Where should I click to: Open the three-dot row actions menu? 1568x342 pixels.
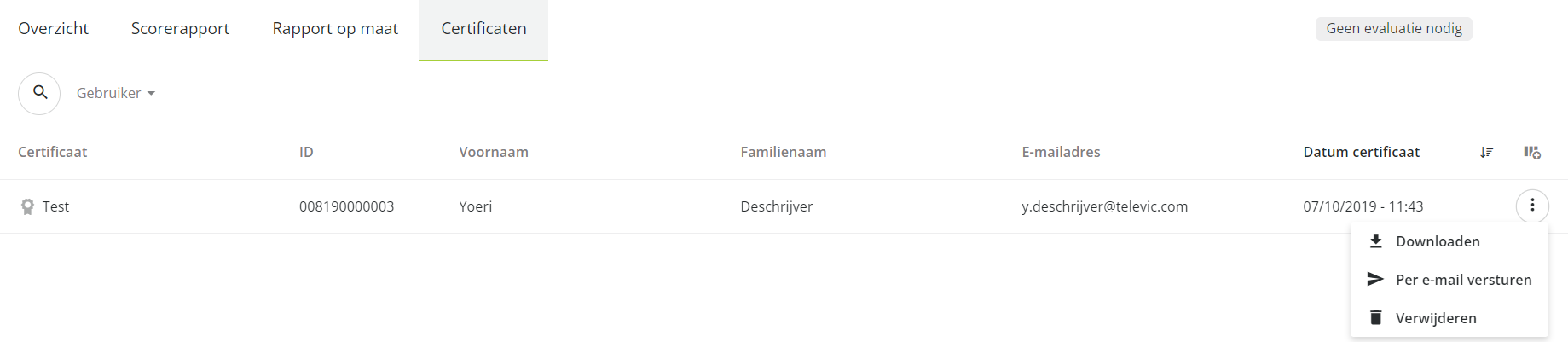1532,206
